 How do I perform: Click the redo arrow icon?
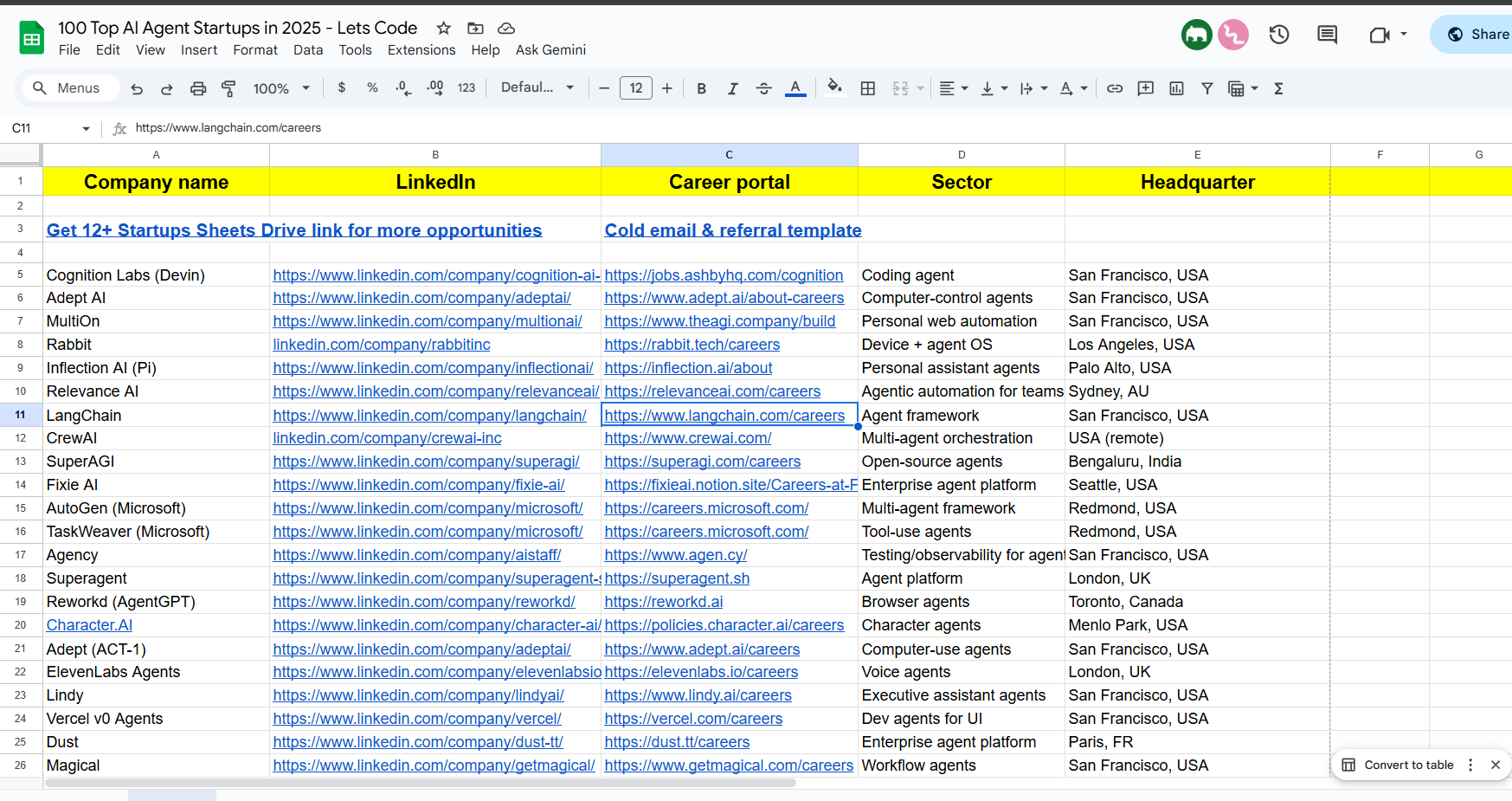click(167, 88)
